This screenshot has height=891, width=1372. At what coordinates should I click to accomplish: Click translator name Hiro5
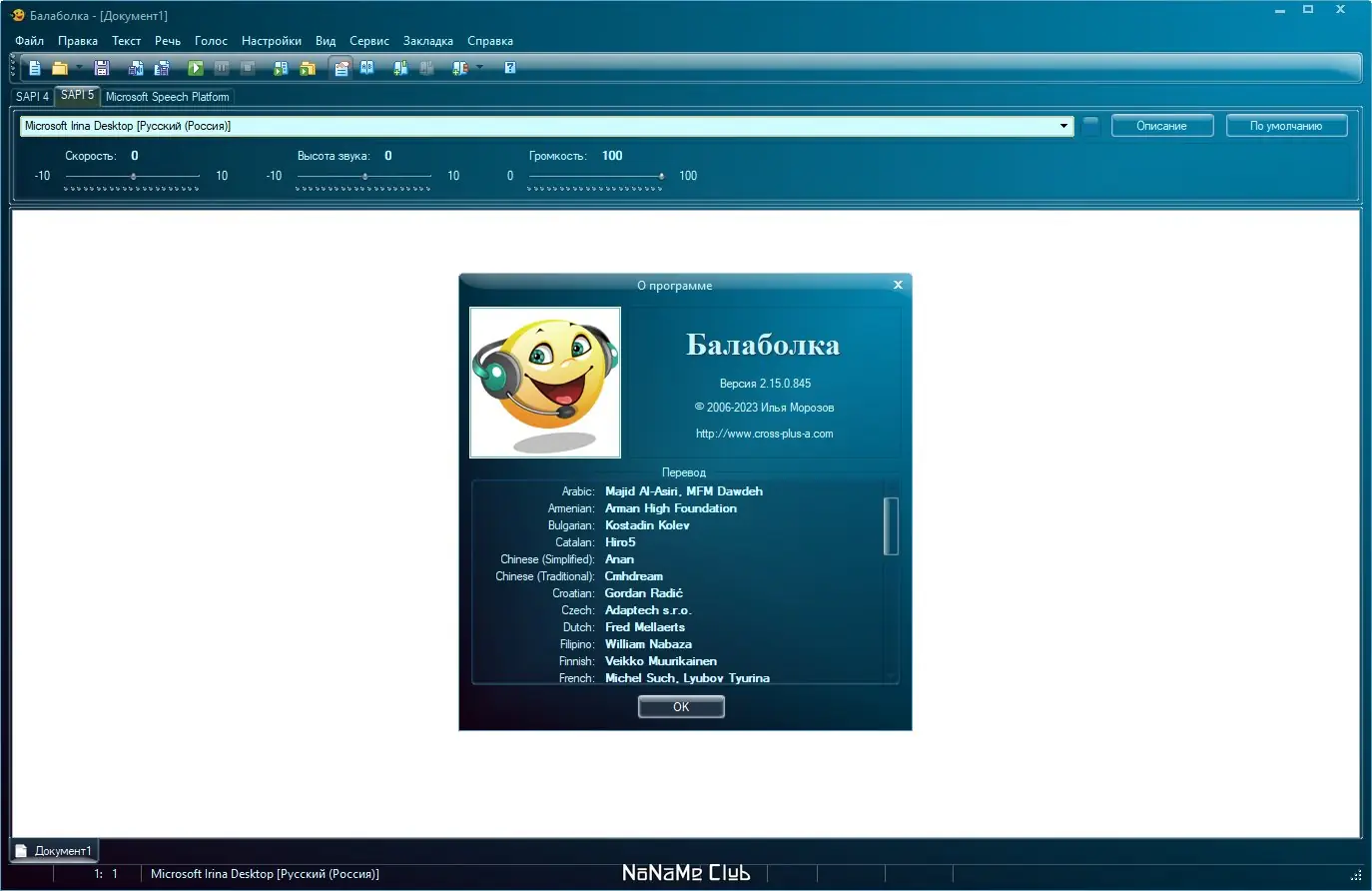pyautogui.click(x=620, y=542)
